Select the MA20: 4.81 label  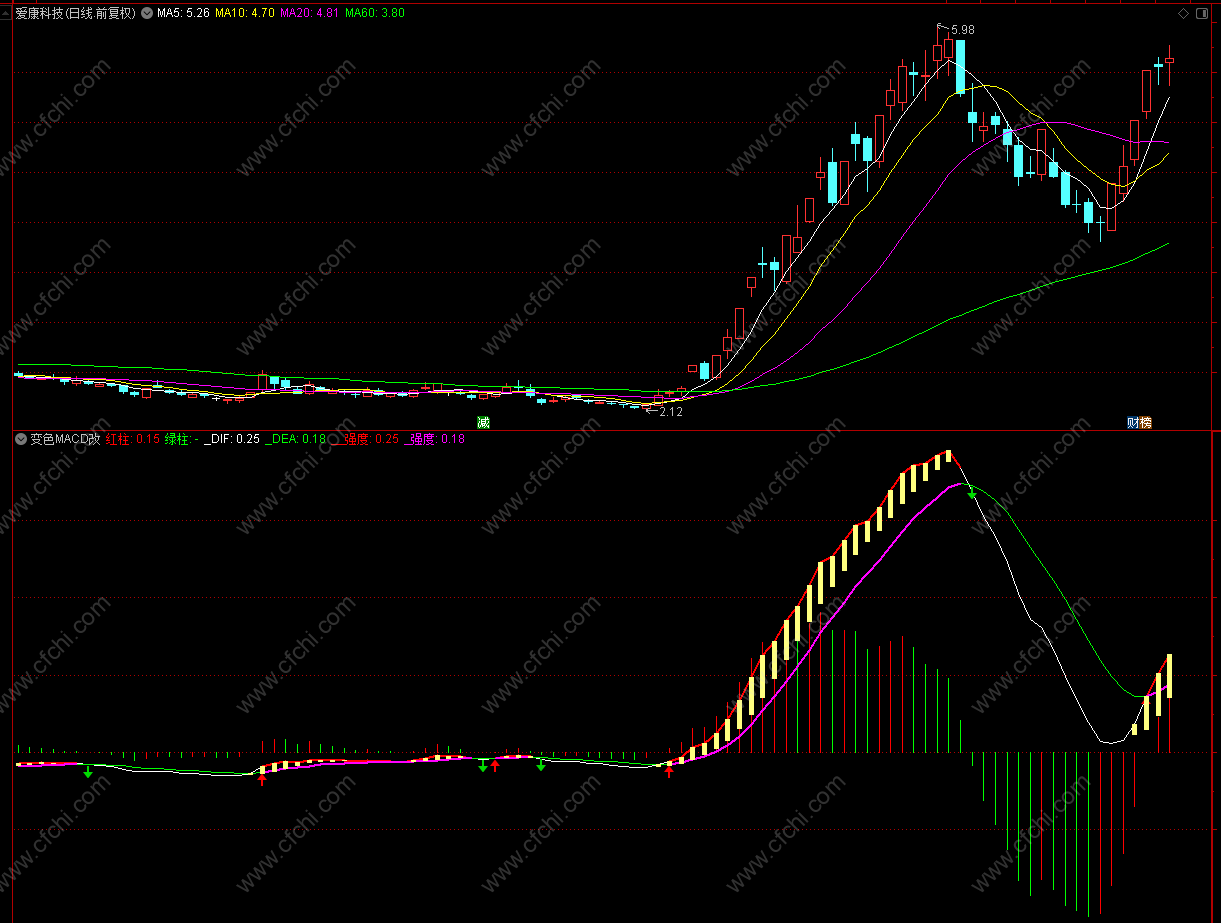309,13
